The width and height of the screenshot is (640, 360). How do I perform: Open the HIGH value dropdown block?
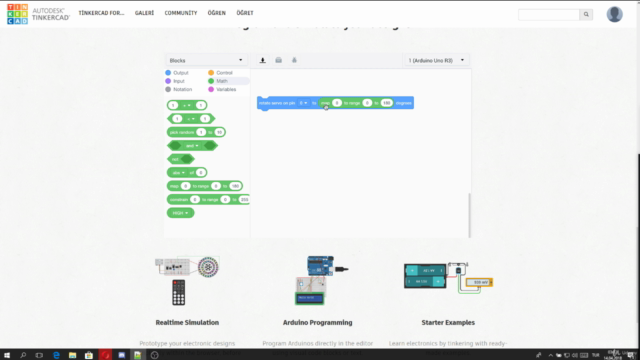(180, 213)
